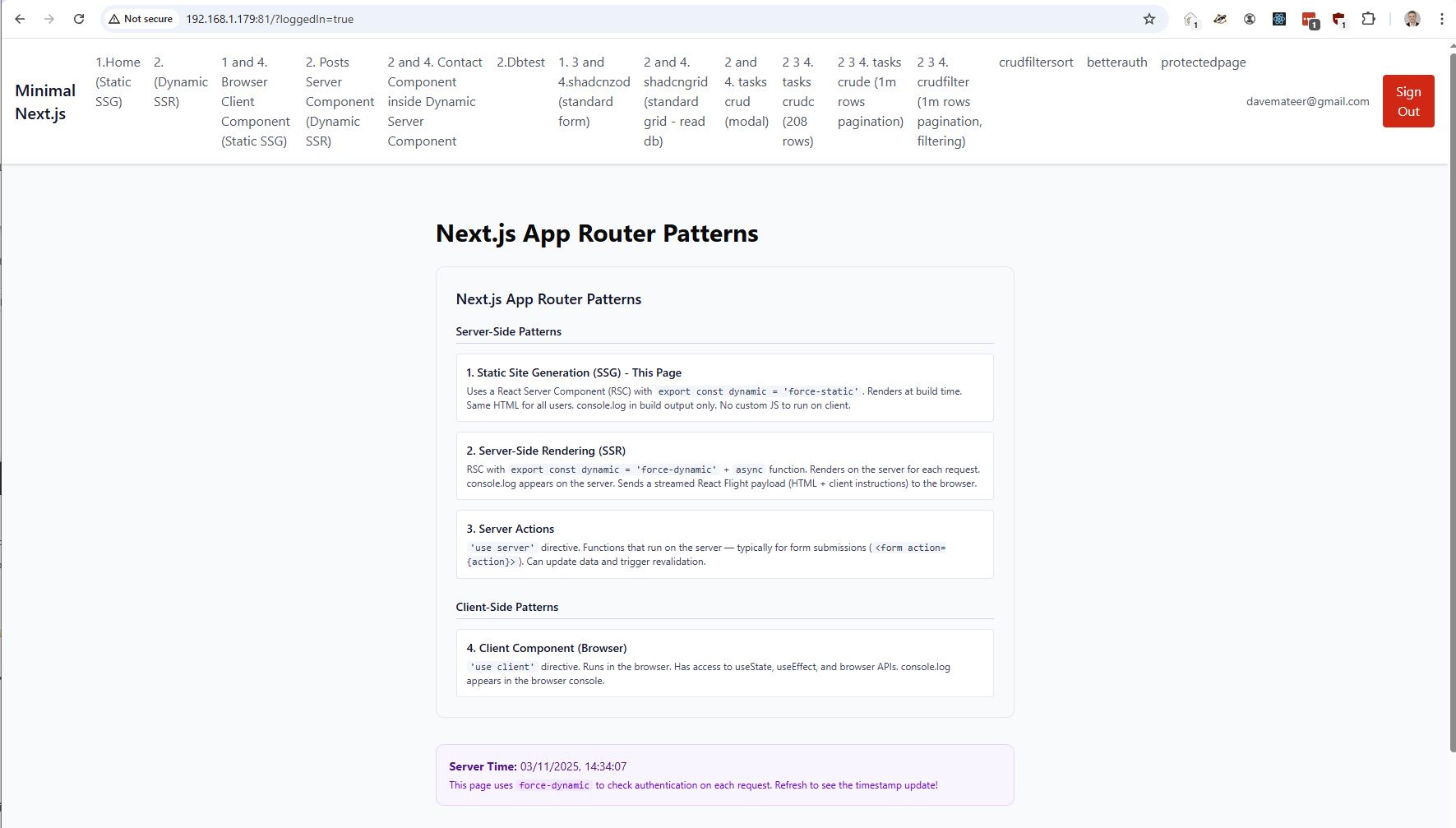Click the Minimal Next.js site logo
Viewport: 1456px width, 828px height.
(45, 102)
